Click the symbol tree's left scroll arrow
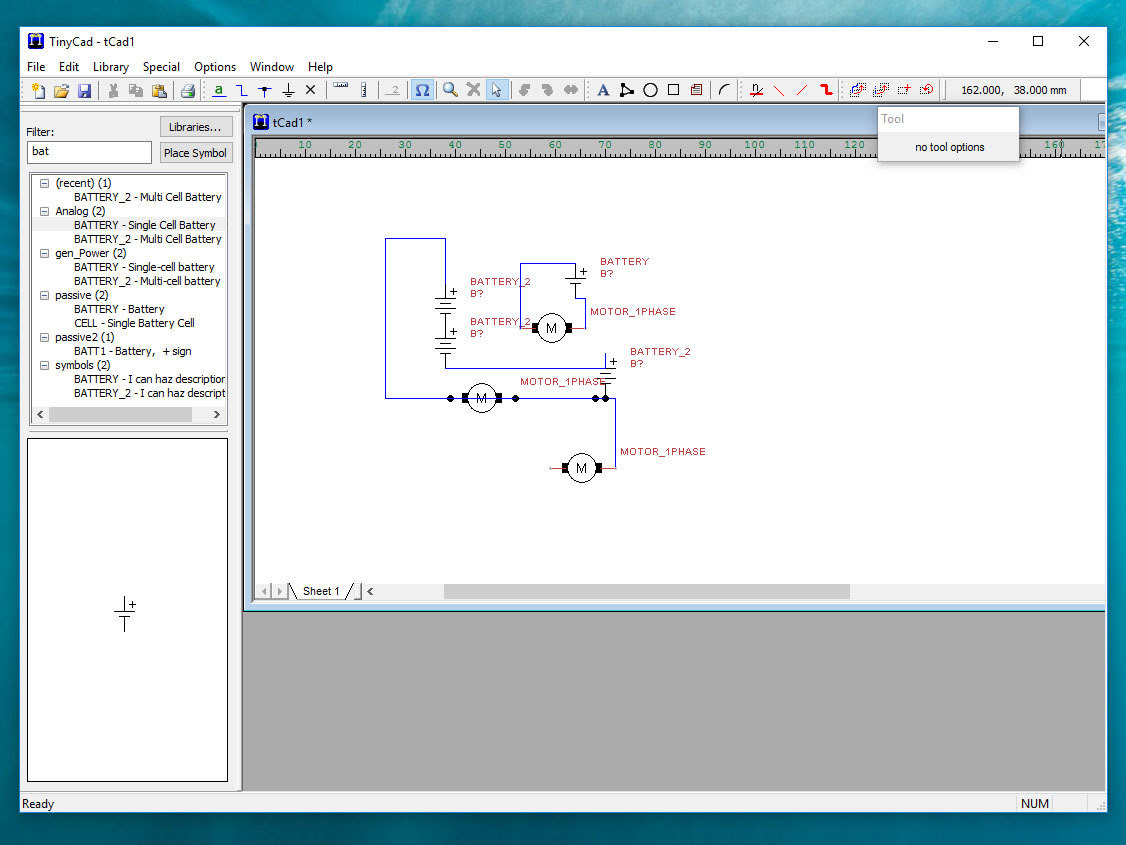 point(40,415)
